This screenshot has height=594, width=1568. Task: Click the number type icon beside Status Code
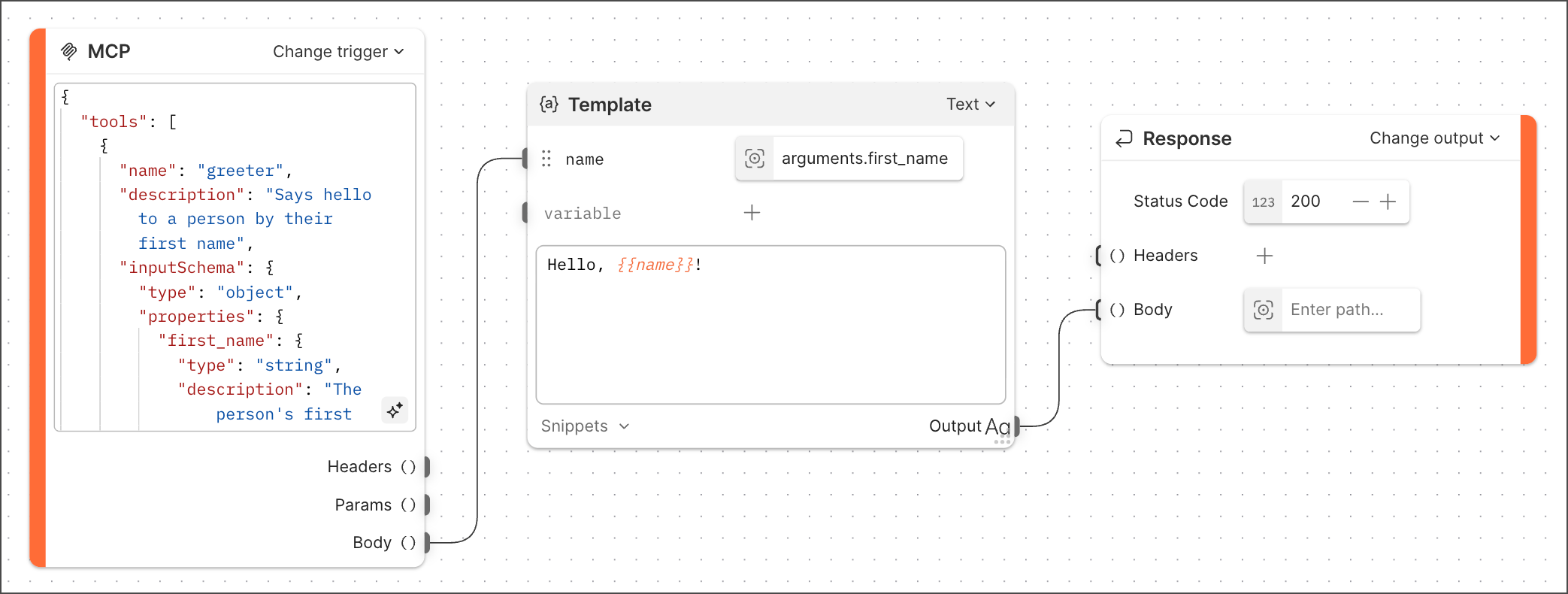[x=1263, y=202]
